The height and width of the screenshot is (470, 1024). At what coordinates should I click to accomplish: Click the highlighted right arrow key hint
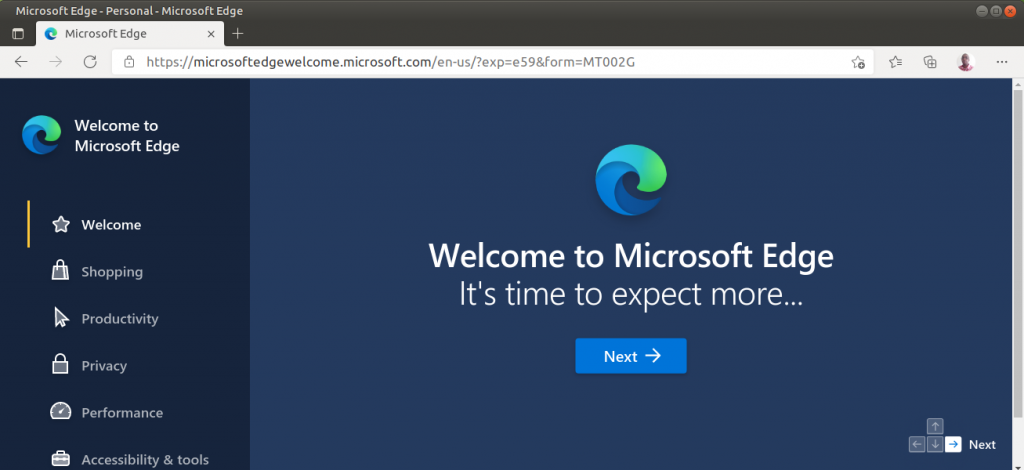tap(953, 445)
